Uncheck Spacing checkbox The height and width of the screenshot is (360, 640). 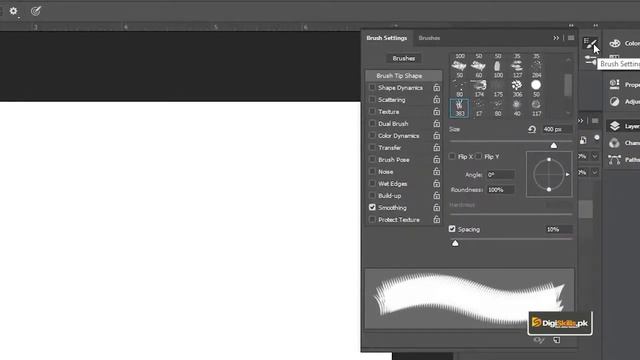pos(452,229)
